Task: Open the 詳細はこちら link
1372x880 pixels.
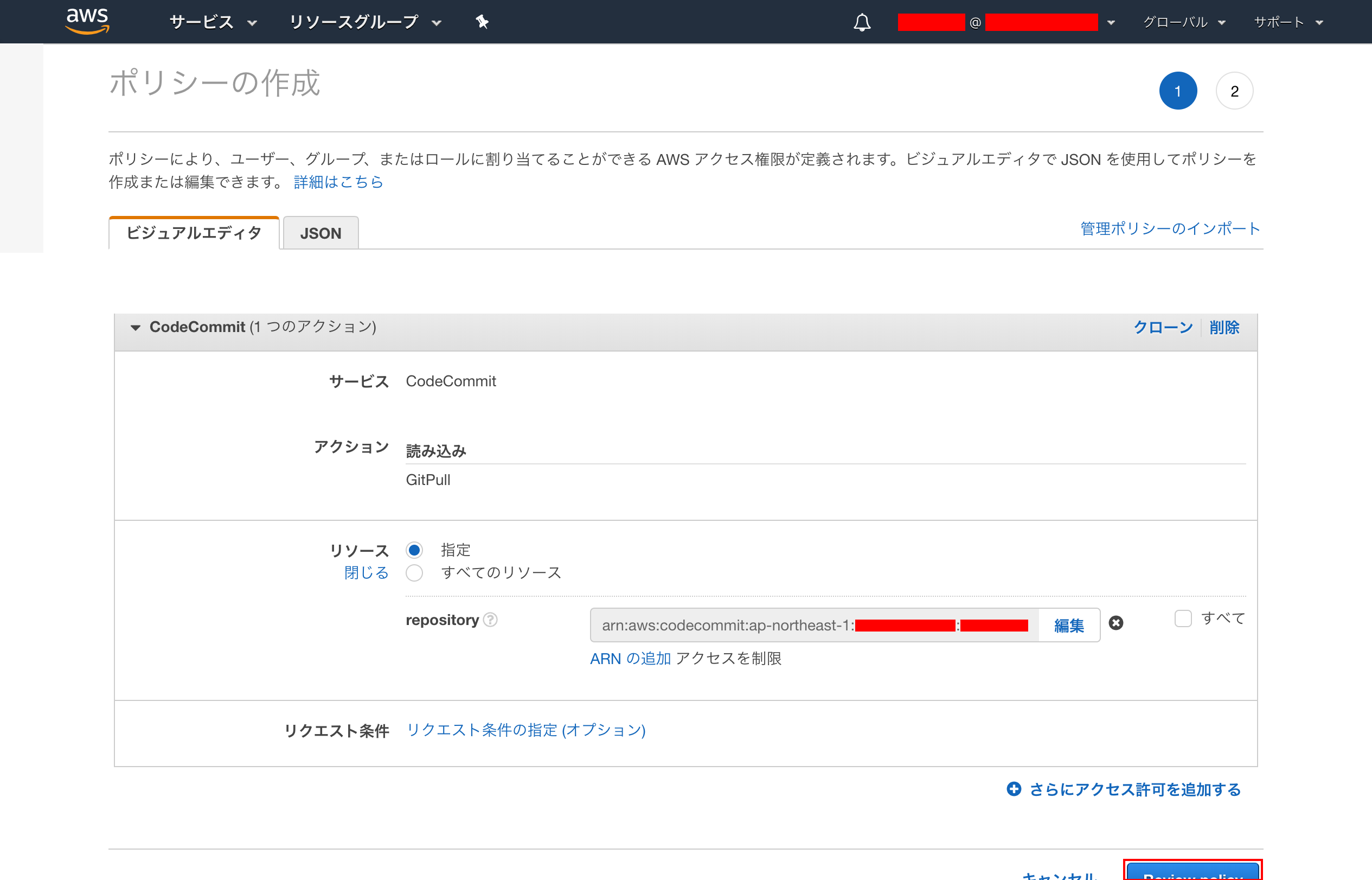Action: coord(338,182)
